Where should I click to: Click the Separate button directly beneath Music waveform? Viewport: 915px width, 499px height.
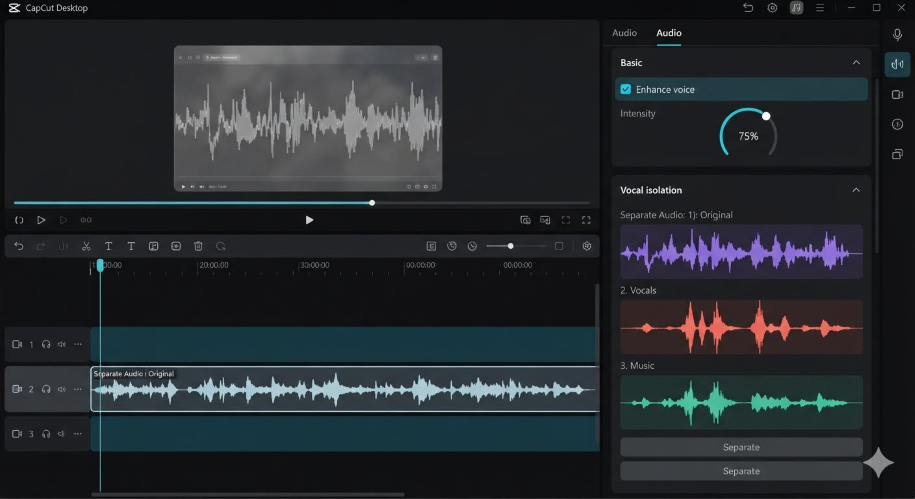click(x=741, y=447)
